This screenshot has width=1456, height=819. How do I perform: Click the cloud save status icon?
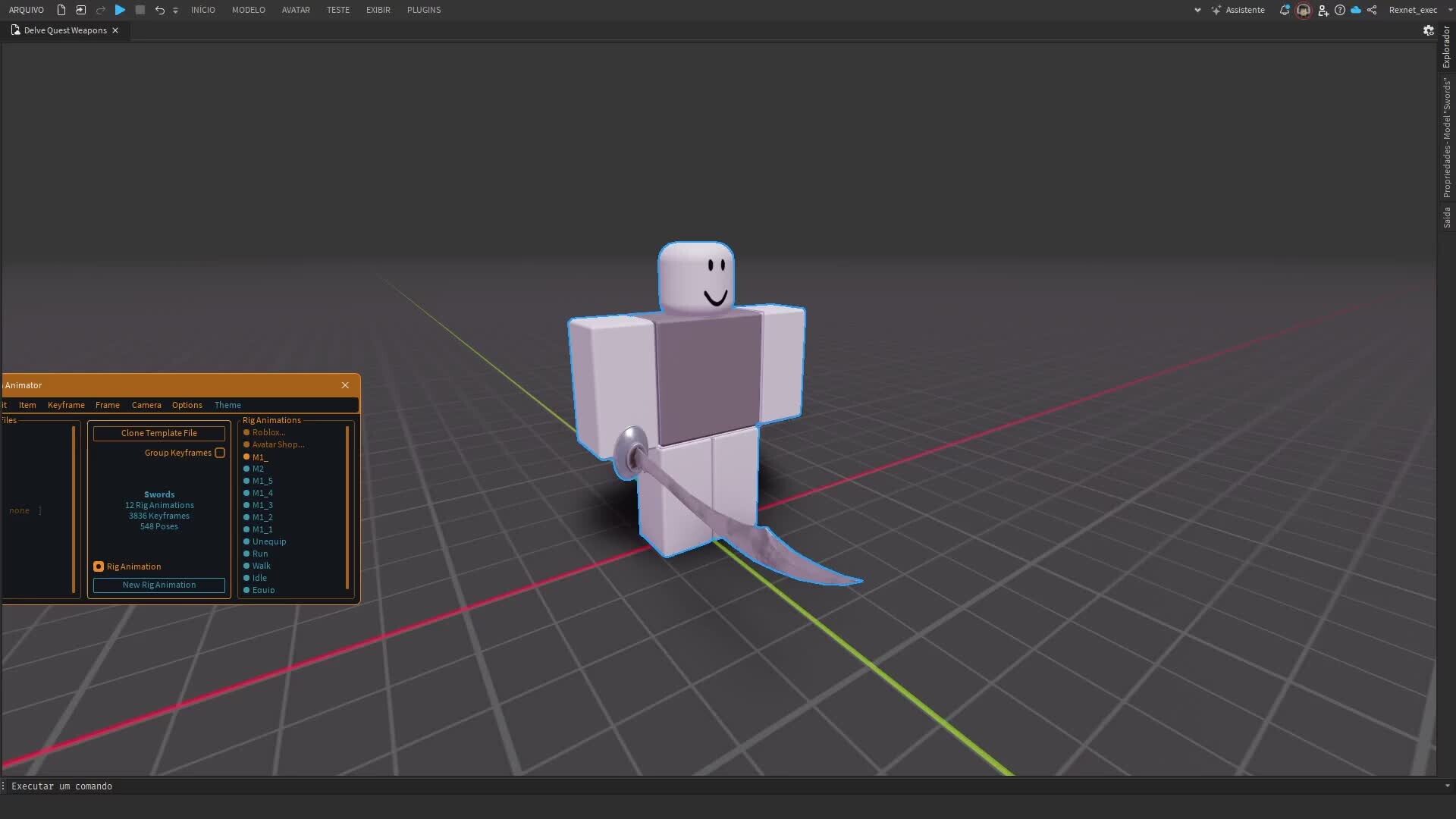pos(1356,10)
